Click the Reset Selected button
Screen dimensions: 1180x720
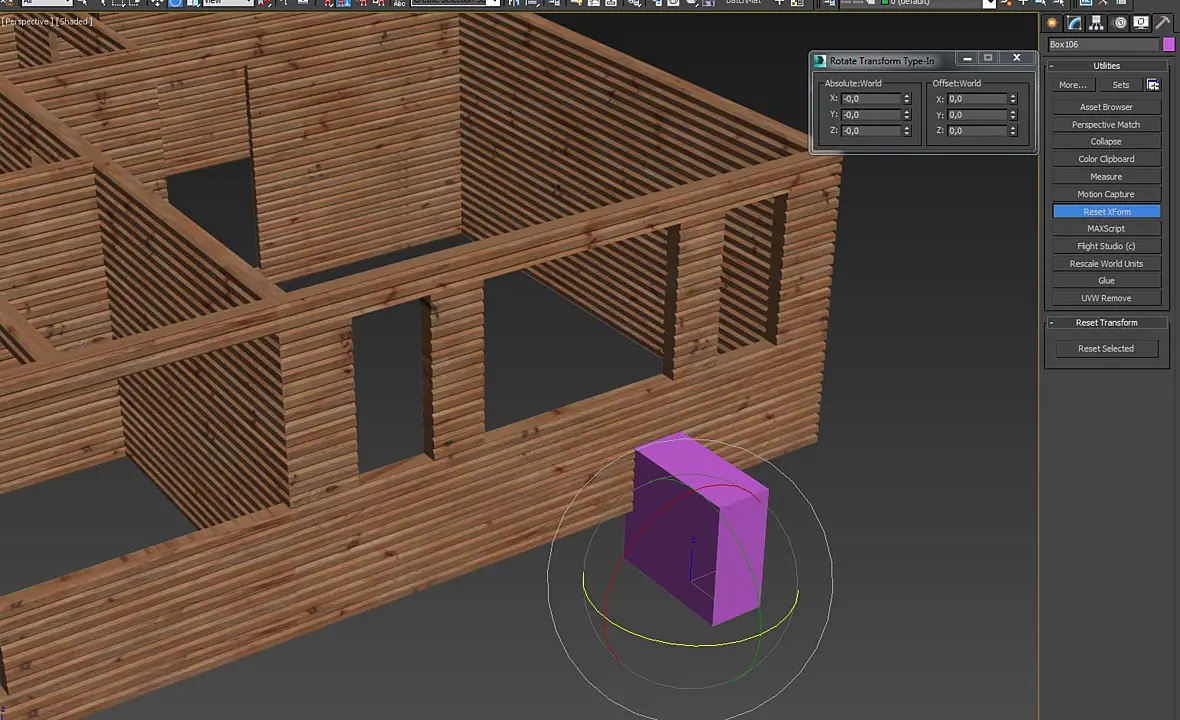coord(1105,348)
